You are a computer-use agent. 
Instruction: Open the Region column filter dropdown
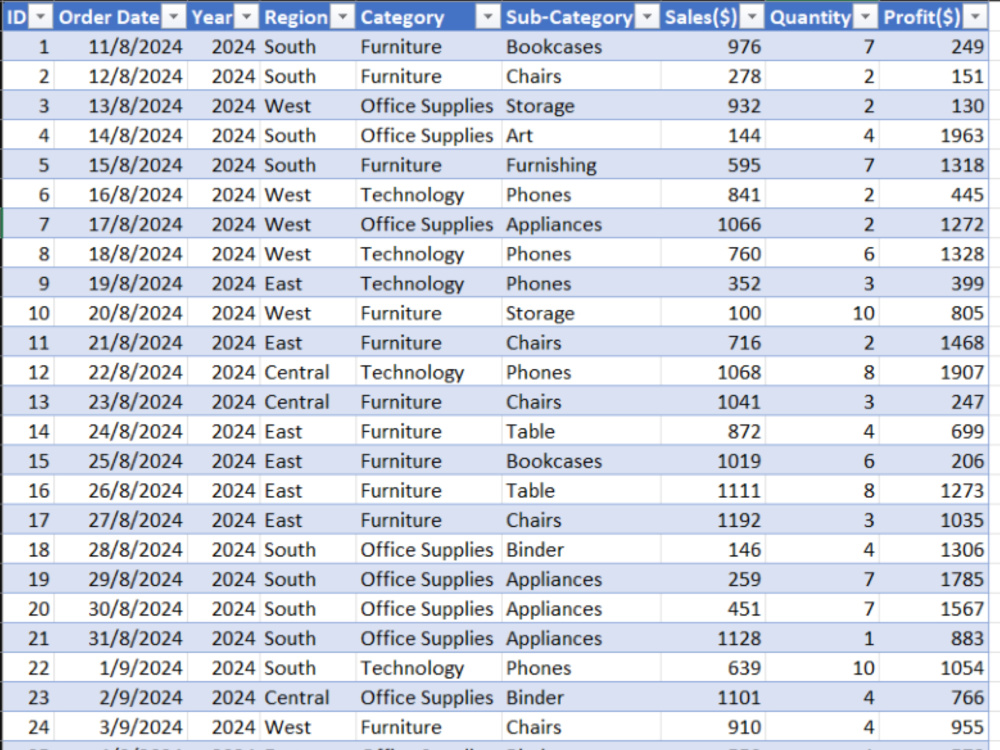coord(342,17)
